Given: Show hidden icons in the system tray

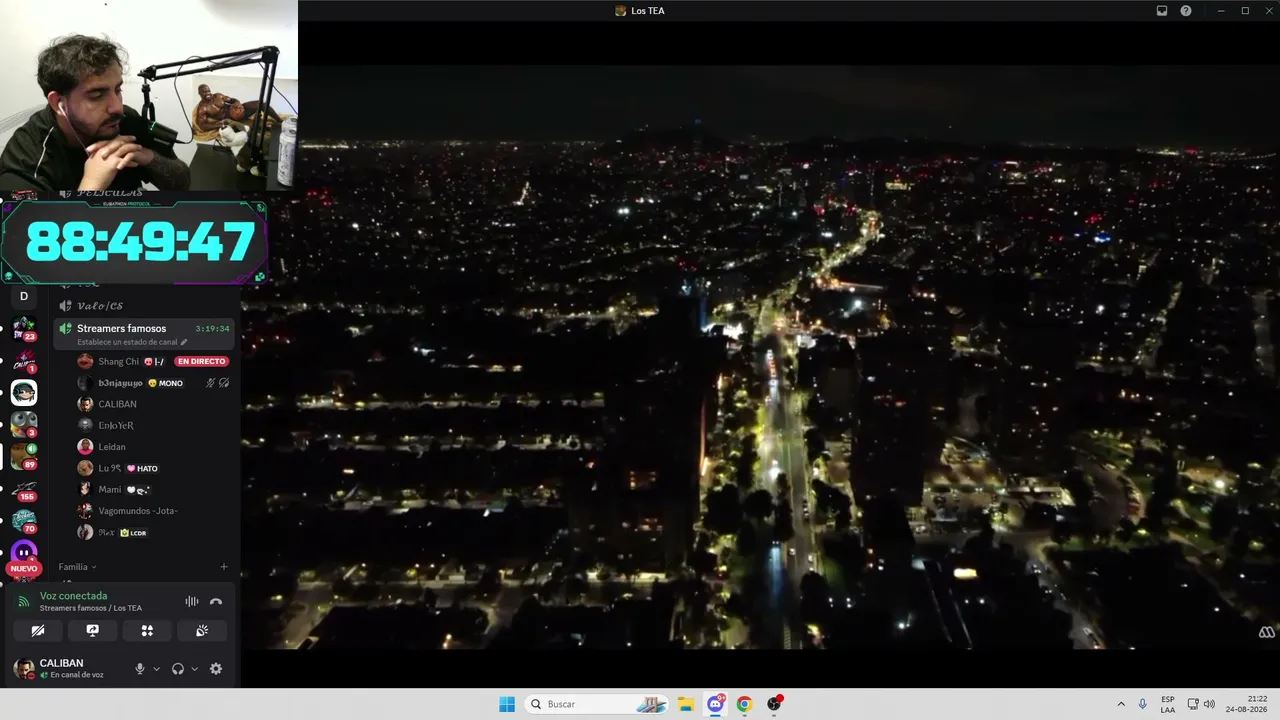Looking at the screenshot, I should (x=1121, y=704).
